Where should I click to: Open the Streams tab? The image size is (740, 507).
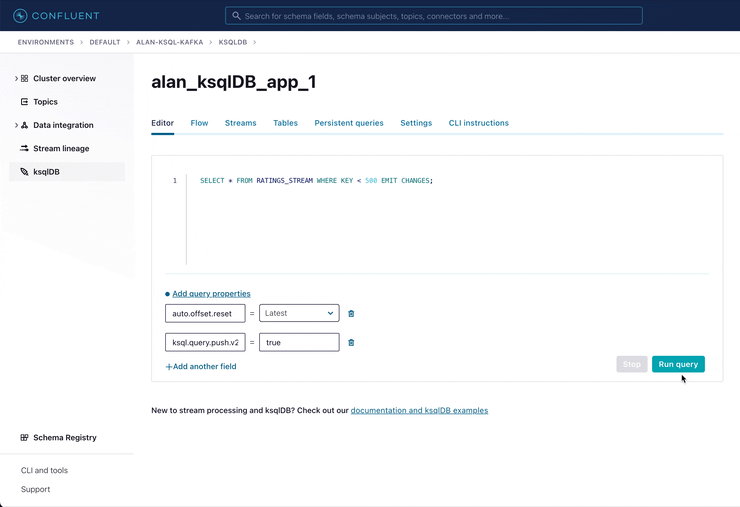pos(241,123)
